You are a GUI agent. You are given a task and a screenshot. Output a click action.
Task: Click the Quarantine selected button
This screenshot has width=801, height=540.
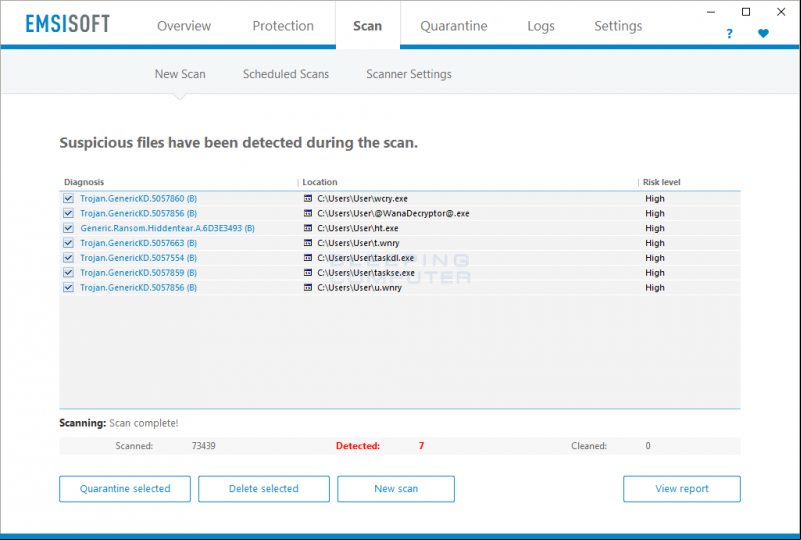click(125, 489)
